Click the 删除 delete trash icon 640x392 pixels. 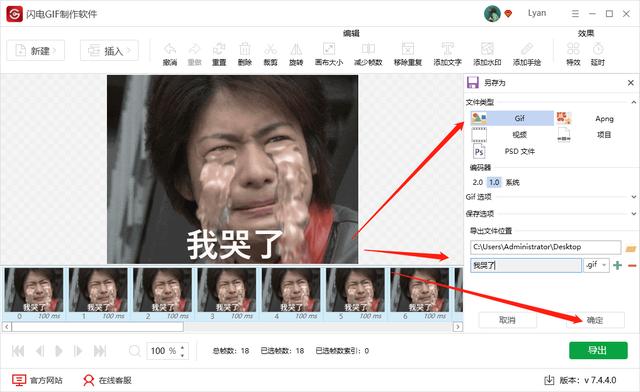coord(245,49)
